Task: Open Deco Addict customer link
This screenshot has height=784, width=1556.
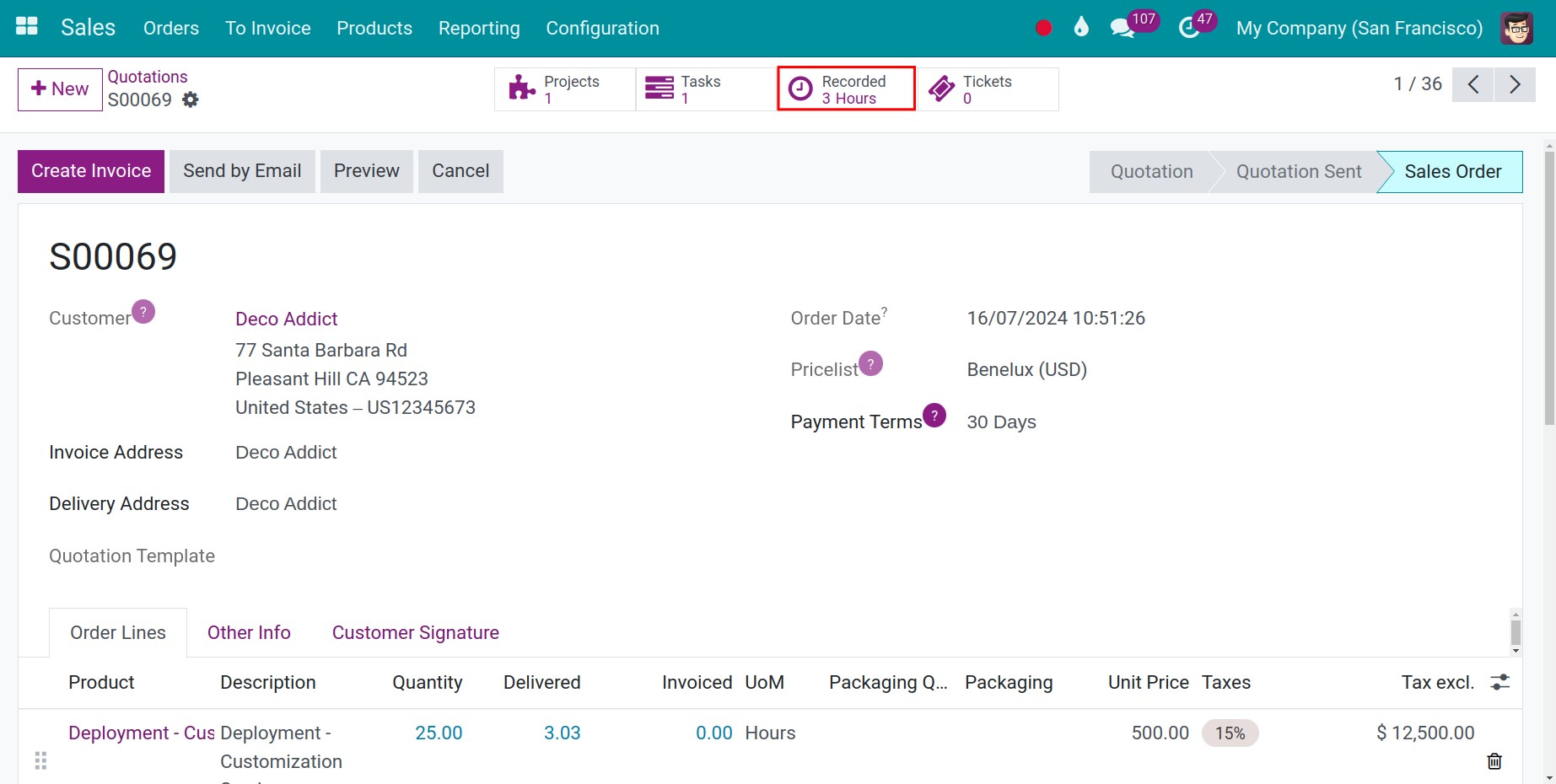Action: pyautogui.click(x=287, y=319)
